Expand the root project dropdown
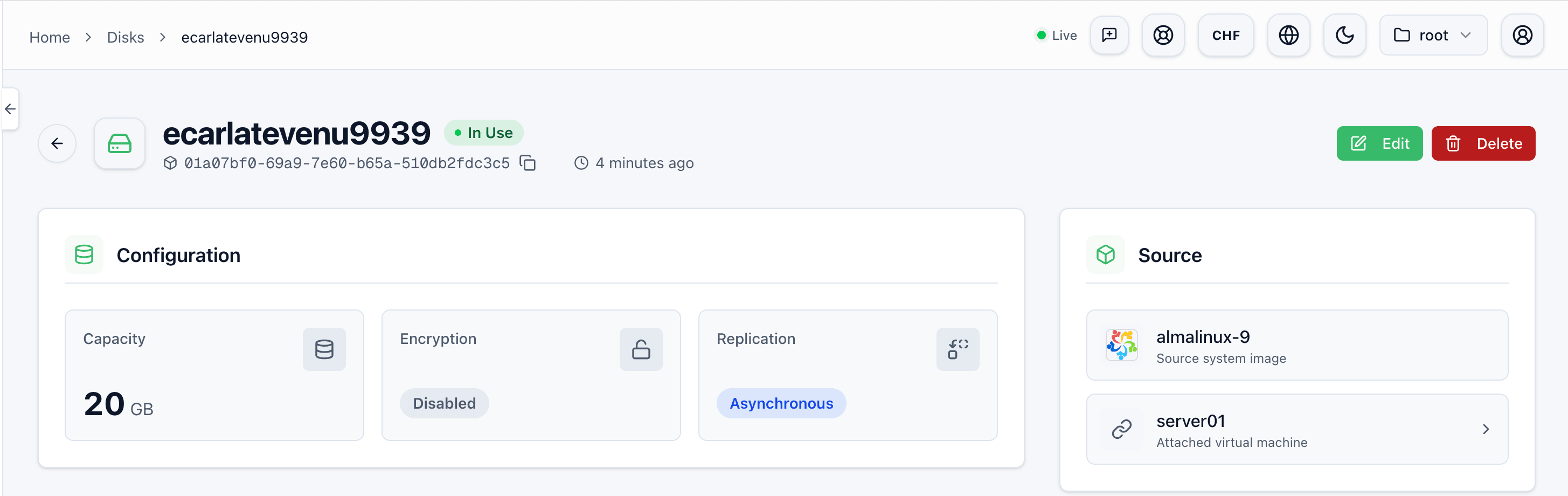Viewport: 1568px width, 496px height. point(1433,36)
